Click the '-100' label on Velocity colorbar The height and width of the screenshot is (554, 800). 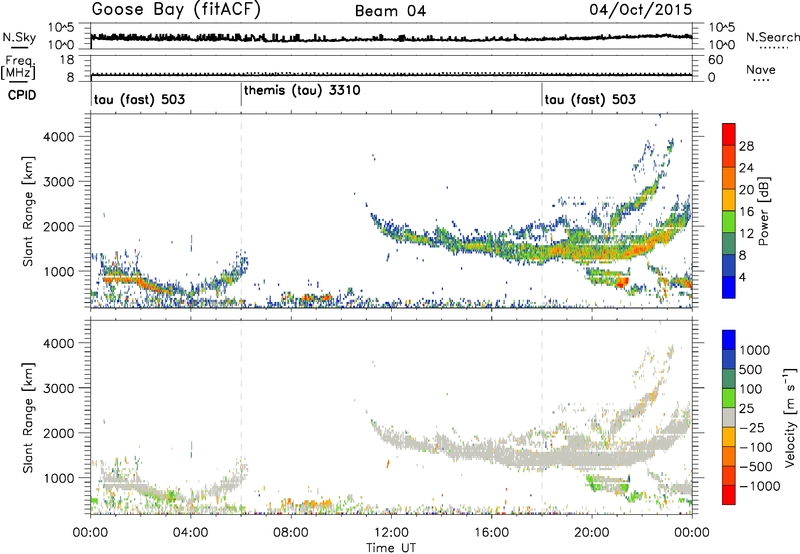[x=756, y=447]
